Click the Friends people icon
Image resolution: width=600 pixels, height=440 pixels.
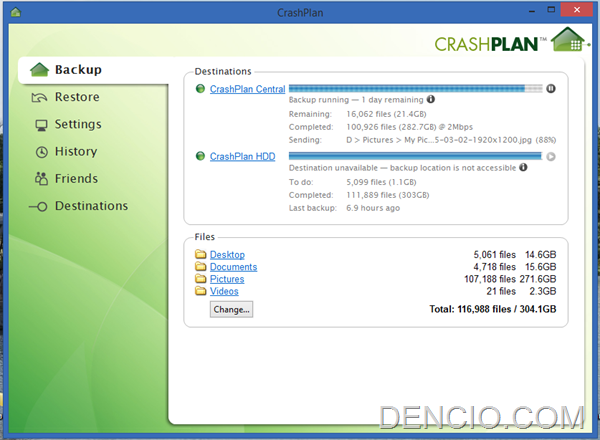41,179
